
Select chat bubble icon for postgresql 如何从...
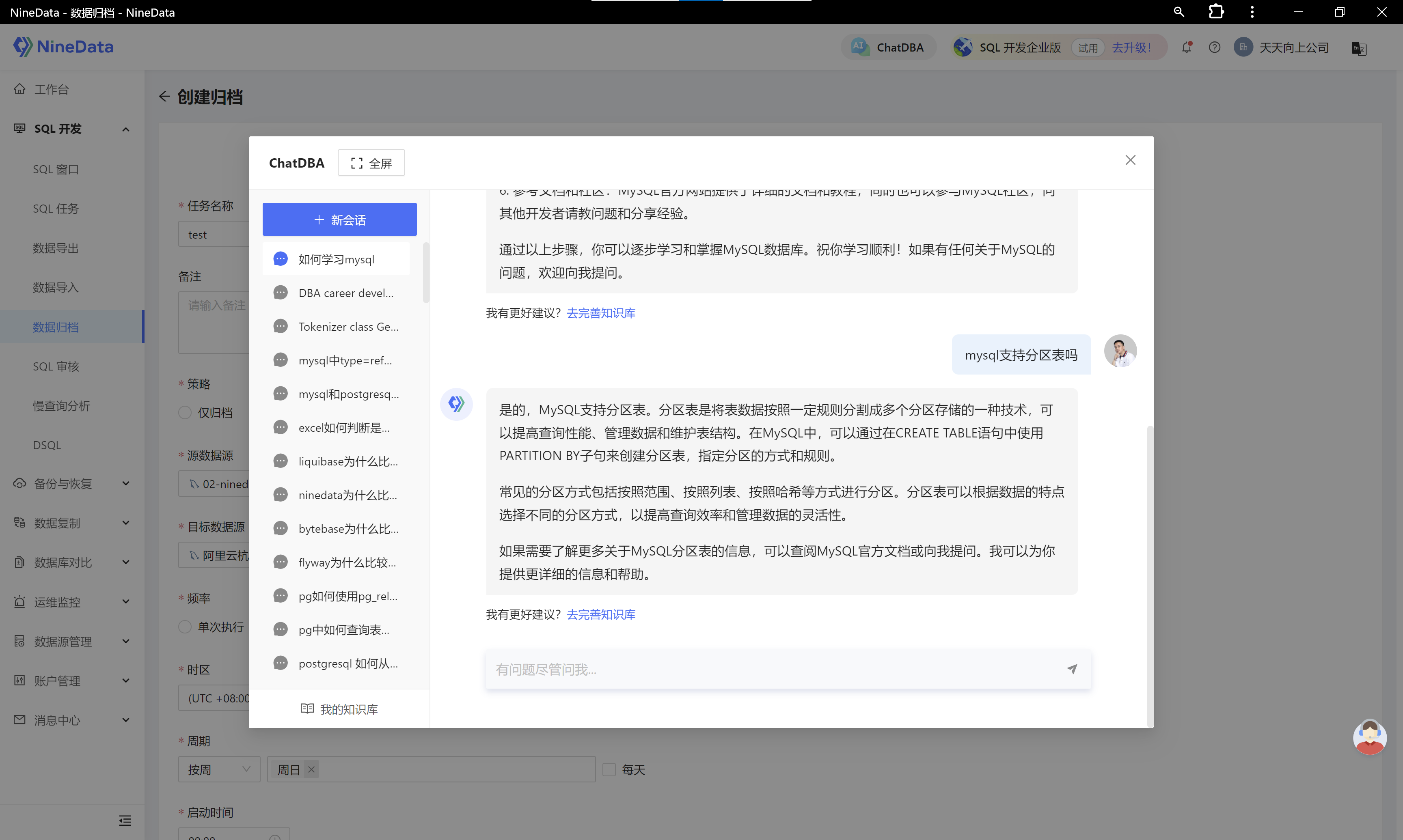pos(280,663)
